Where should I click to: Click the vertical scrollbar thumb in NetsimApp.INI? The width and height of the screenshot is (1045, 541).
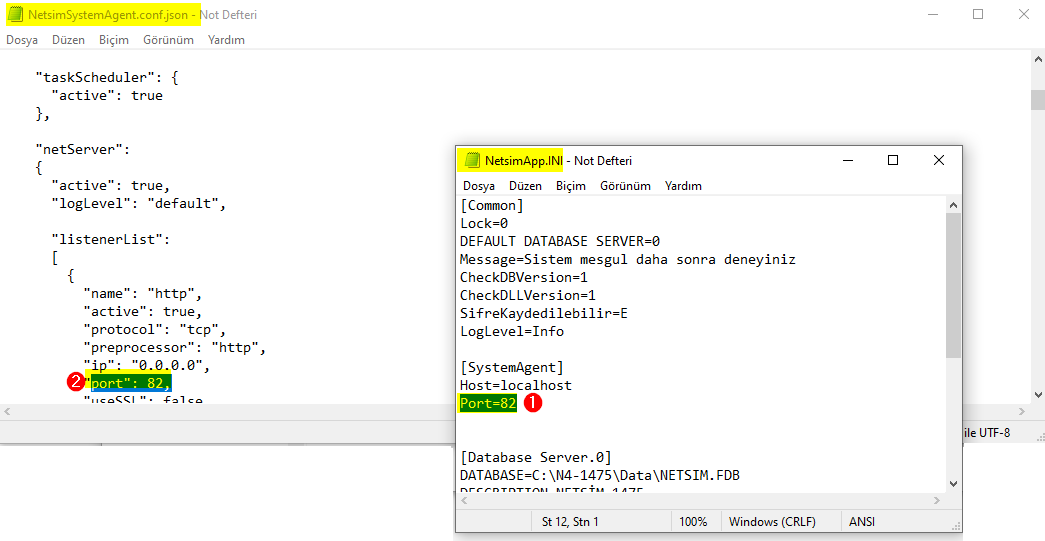[953, 284]
